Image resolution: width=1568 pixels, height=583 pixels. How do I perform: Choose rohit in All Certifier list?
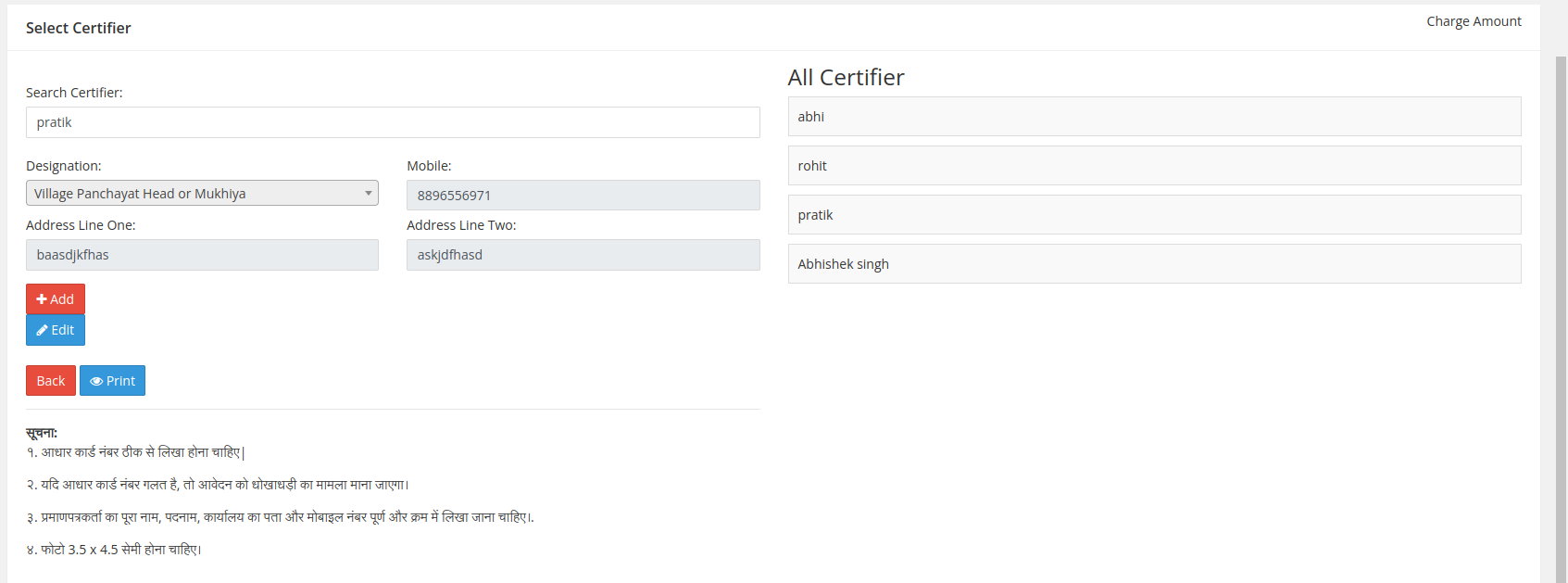[x=1154, y=166]
